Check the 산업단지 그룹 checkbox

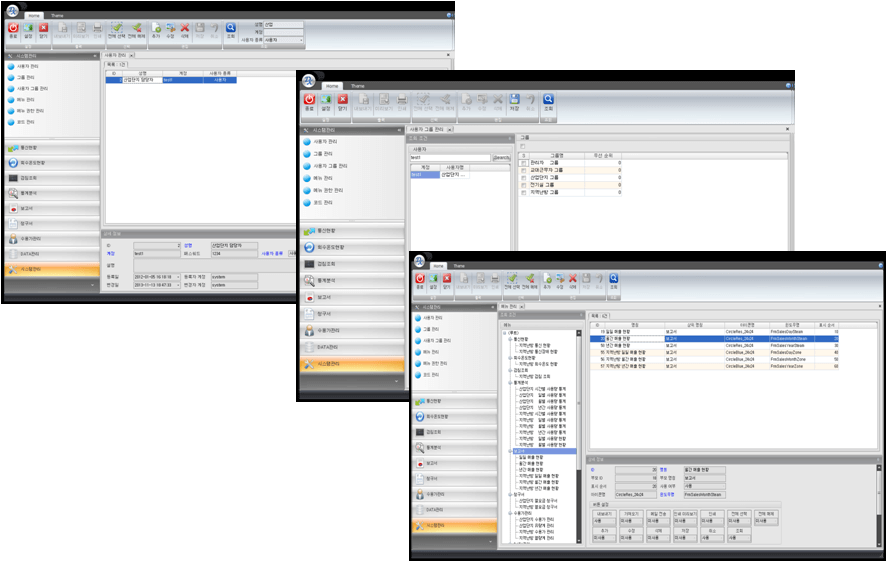(x=523, y=177)
